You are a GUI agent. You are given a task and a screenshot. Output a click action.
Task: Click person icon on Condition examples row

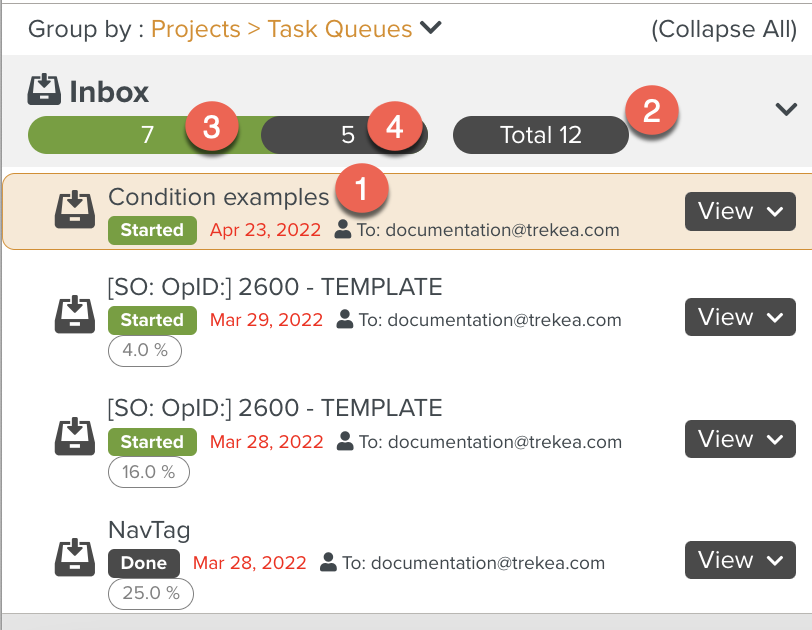[x=343, y=230]
